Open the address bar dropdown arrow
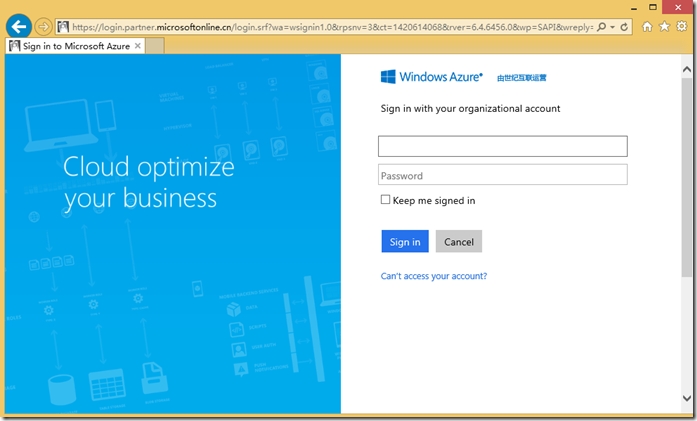Screen dimensions: 697x421 [x=612, y=27]
